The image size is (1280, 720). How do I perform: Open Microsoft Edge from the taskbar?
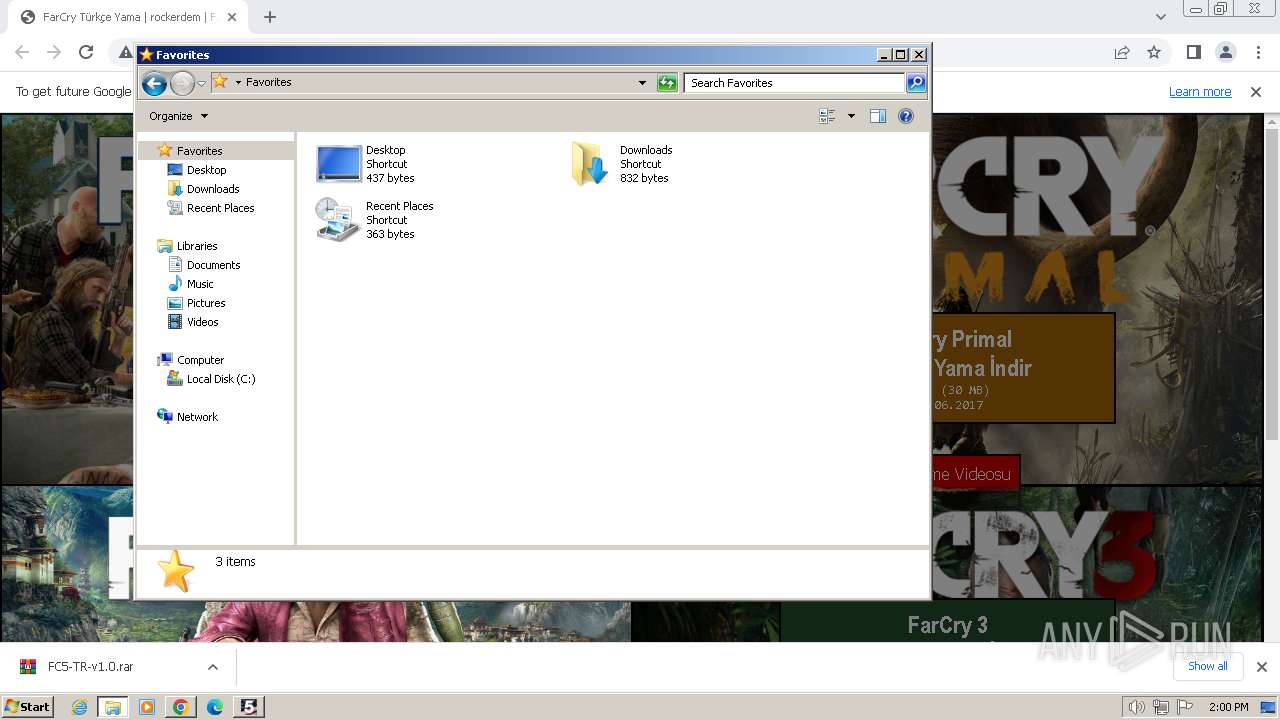pos(215,707)
